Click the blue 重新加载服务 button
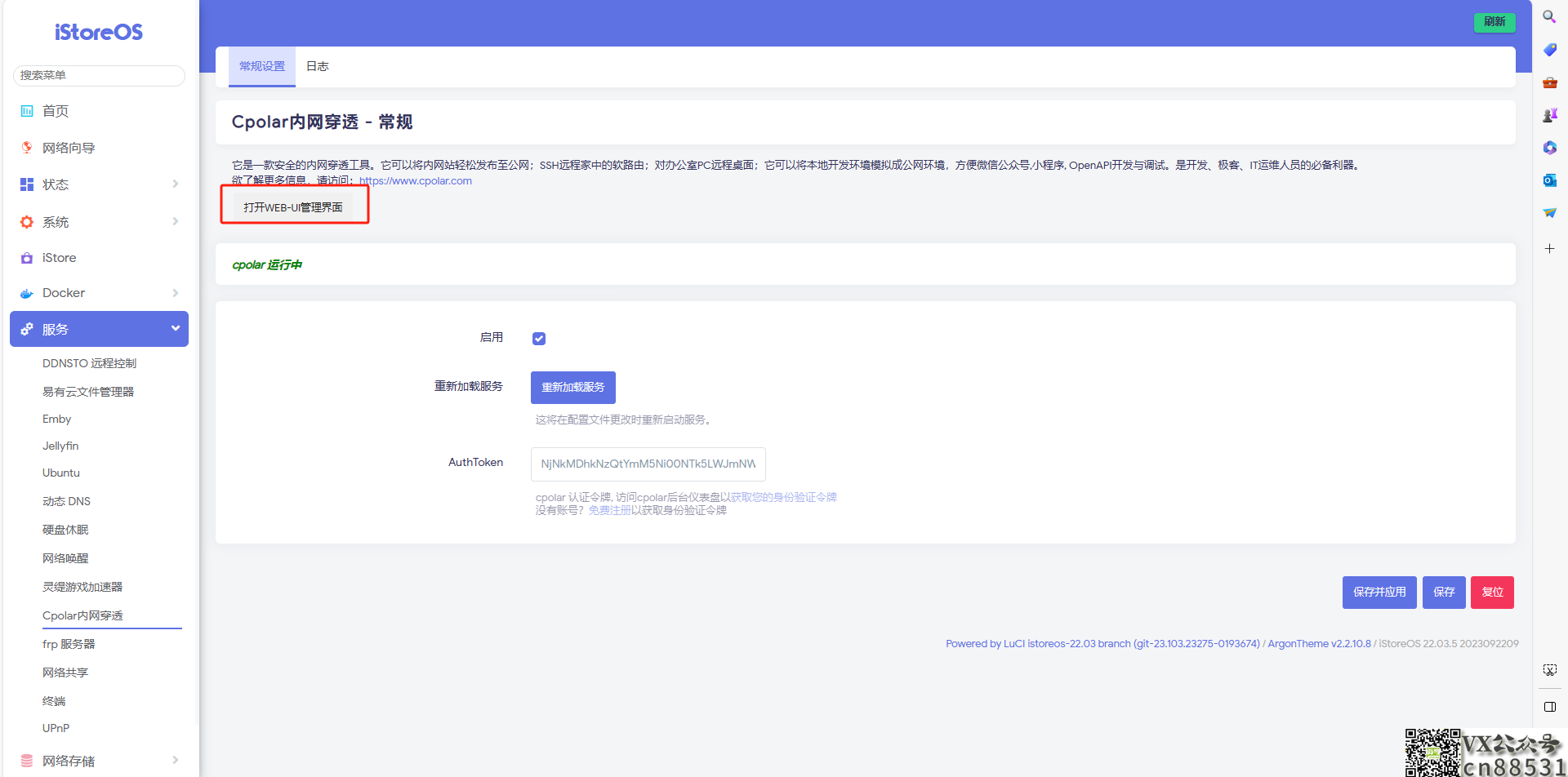The image size is (1568, 777). pos(573,387)
